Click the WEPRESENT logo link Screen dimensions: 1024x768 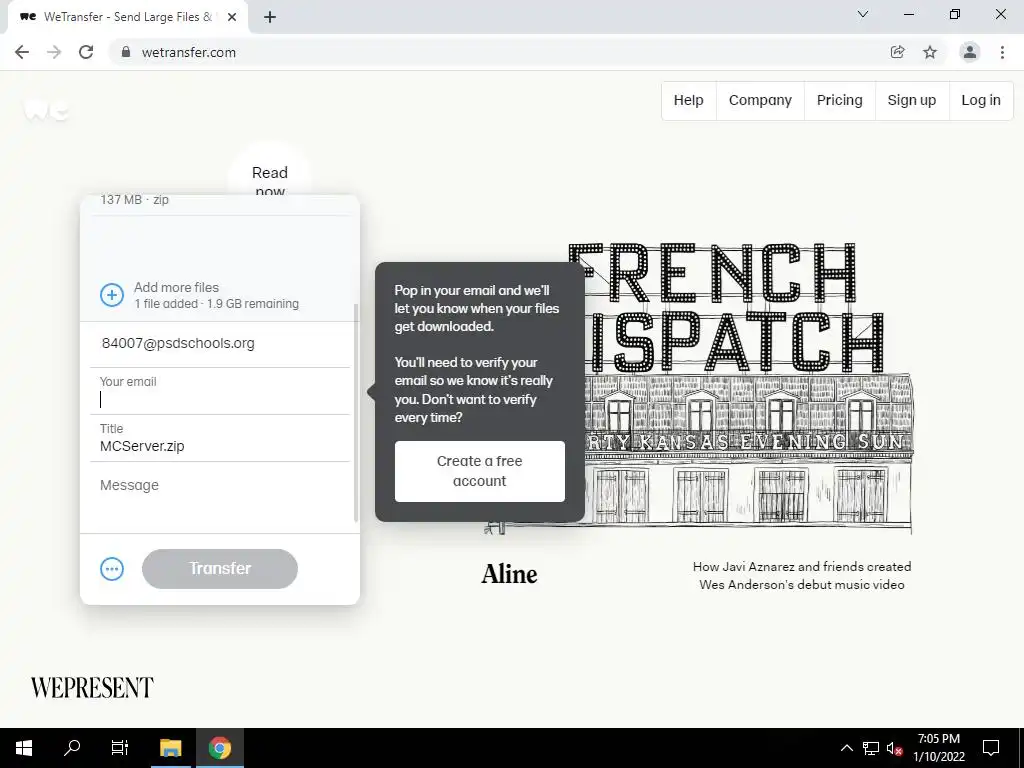coord(92,688)
